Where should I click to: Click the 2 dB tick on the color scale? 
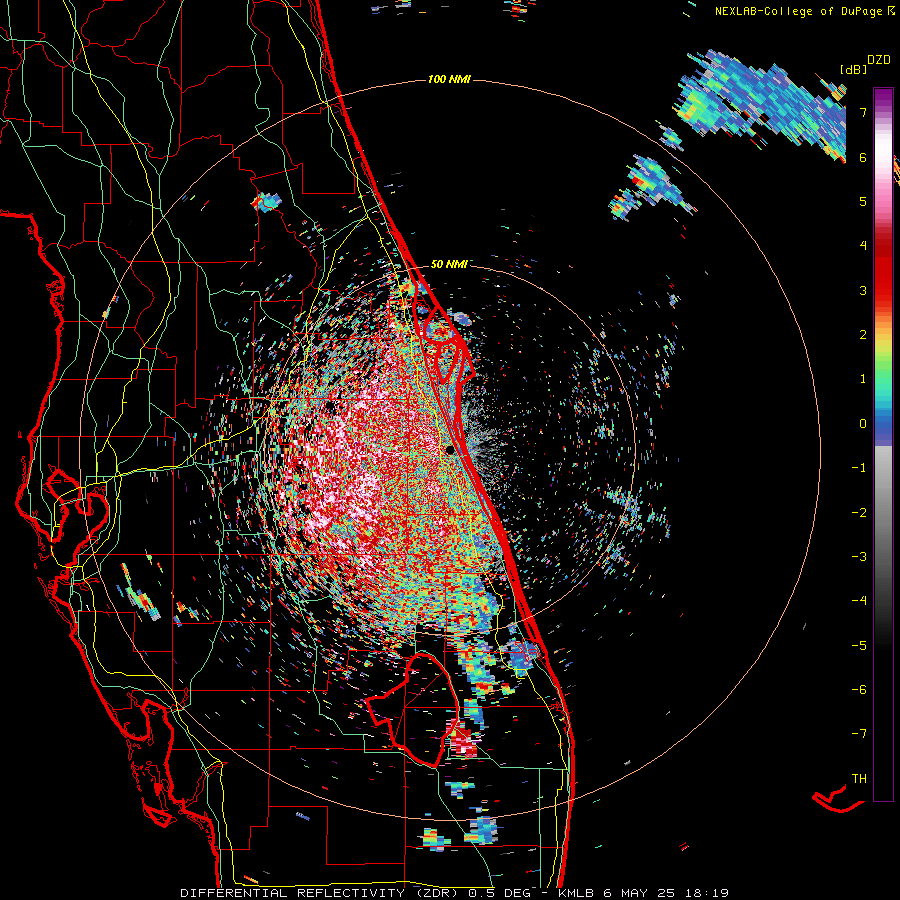point(863,335)
